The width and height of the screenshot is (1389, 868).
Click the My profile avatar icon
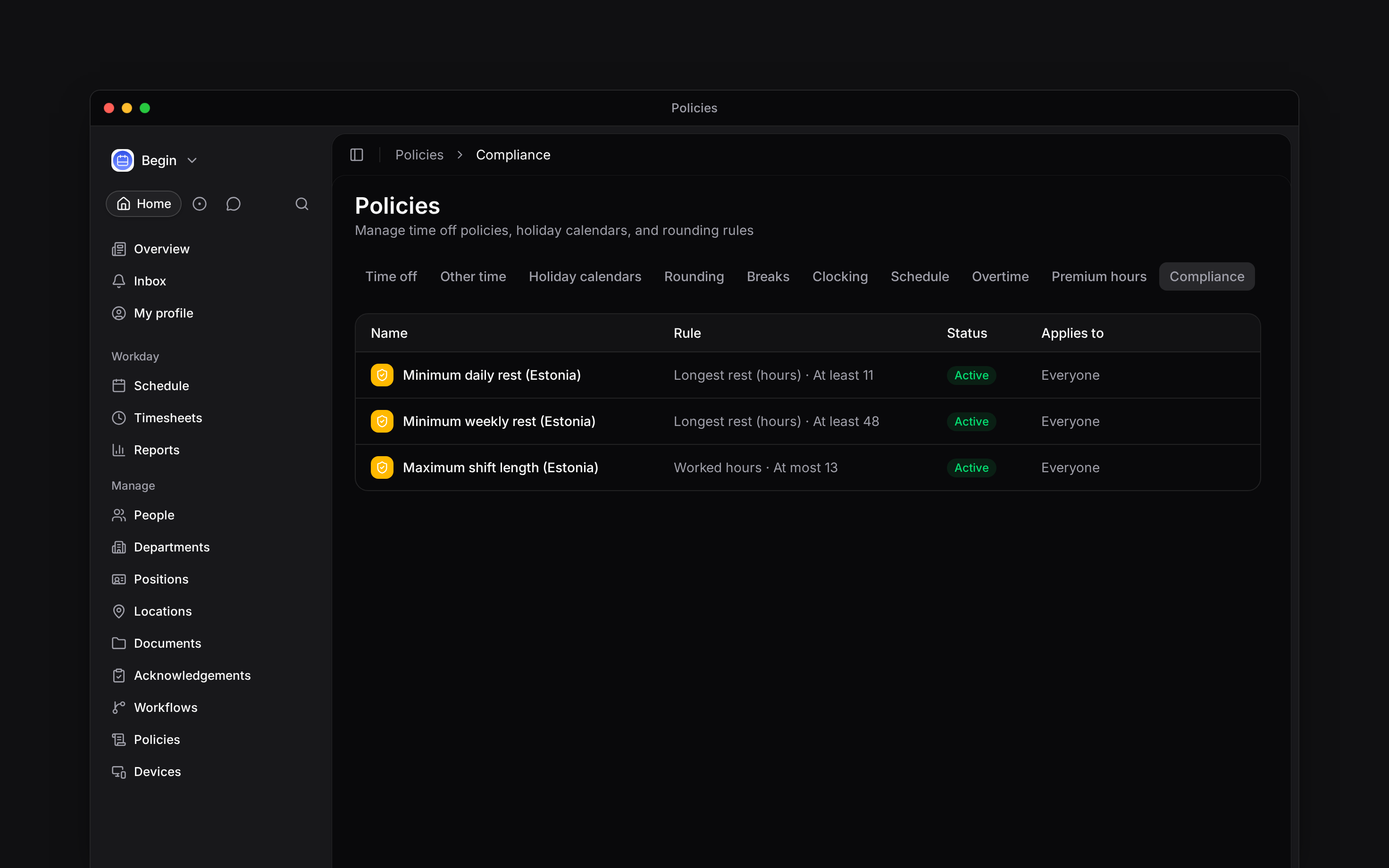pyautogui.click(x=119, y=313)
